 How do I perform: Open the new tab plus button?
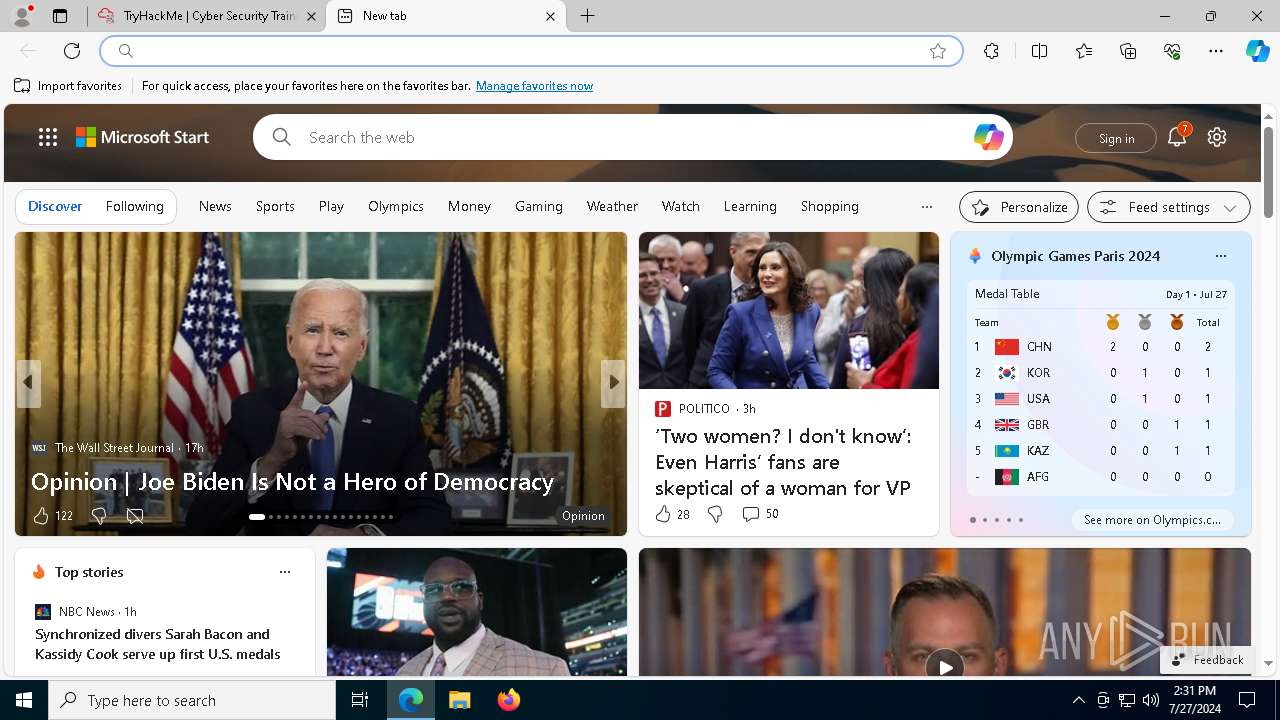(588, 16)
